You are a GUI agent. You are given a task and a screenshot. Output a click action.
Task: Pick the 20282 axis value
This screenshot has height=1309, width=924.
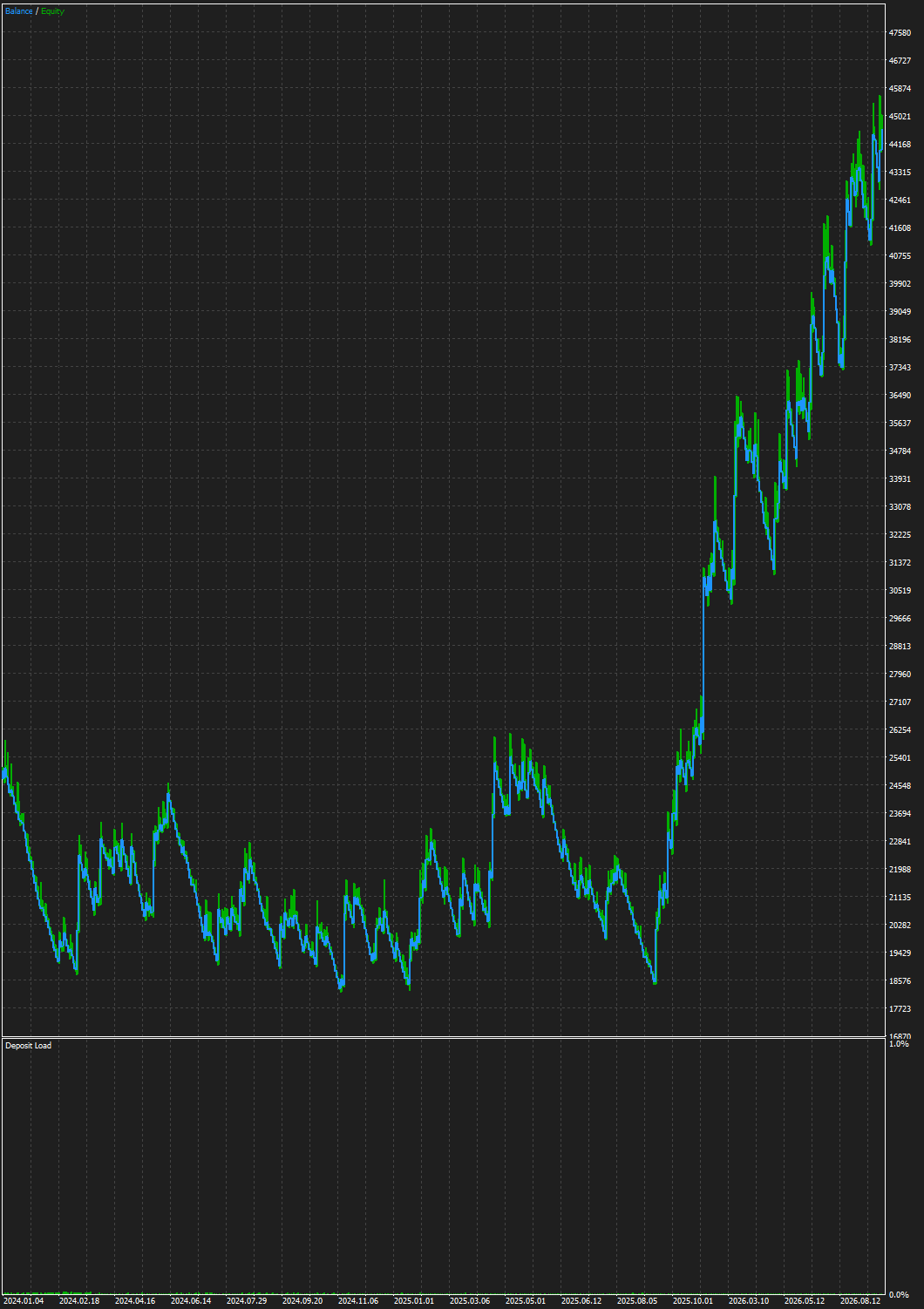coord(900,926)
